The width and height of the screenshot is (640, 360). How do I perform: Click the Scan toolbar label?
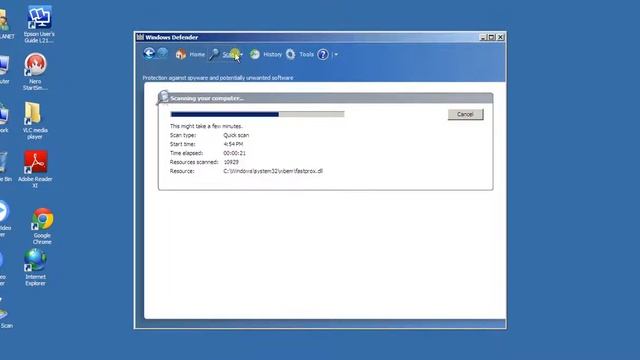tap(230, 54)
